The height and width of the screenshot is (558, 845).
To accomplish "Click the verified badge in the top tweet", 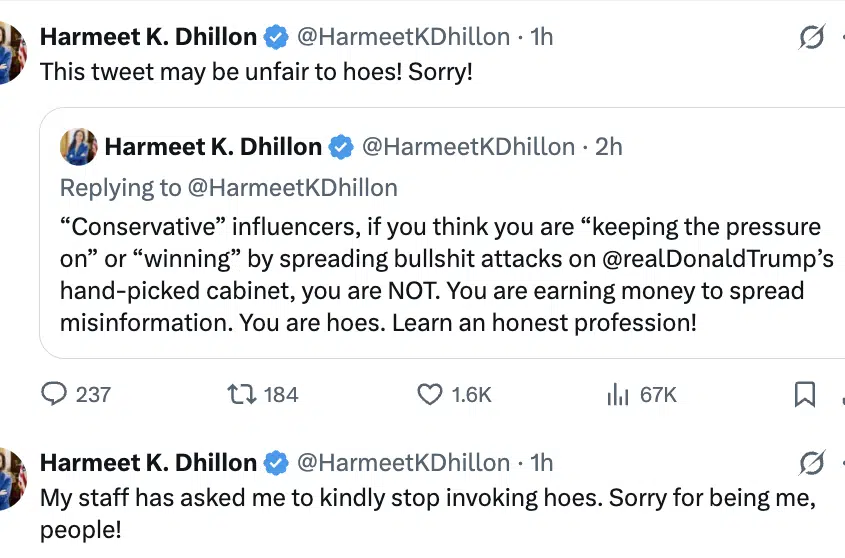I will point(275,38).
